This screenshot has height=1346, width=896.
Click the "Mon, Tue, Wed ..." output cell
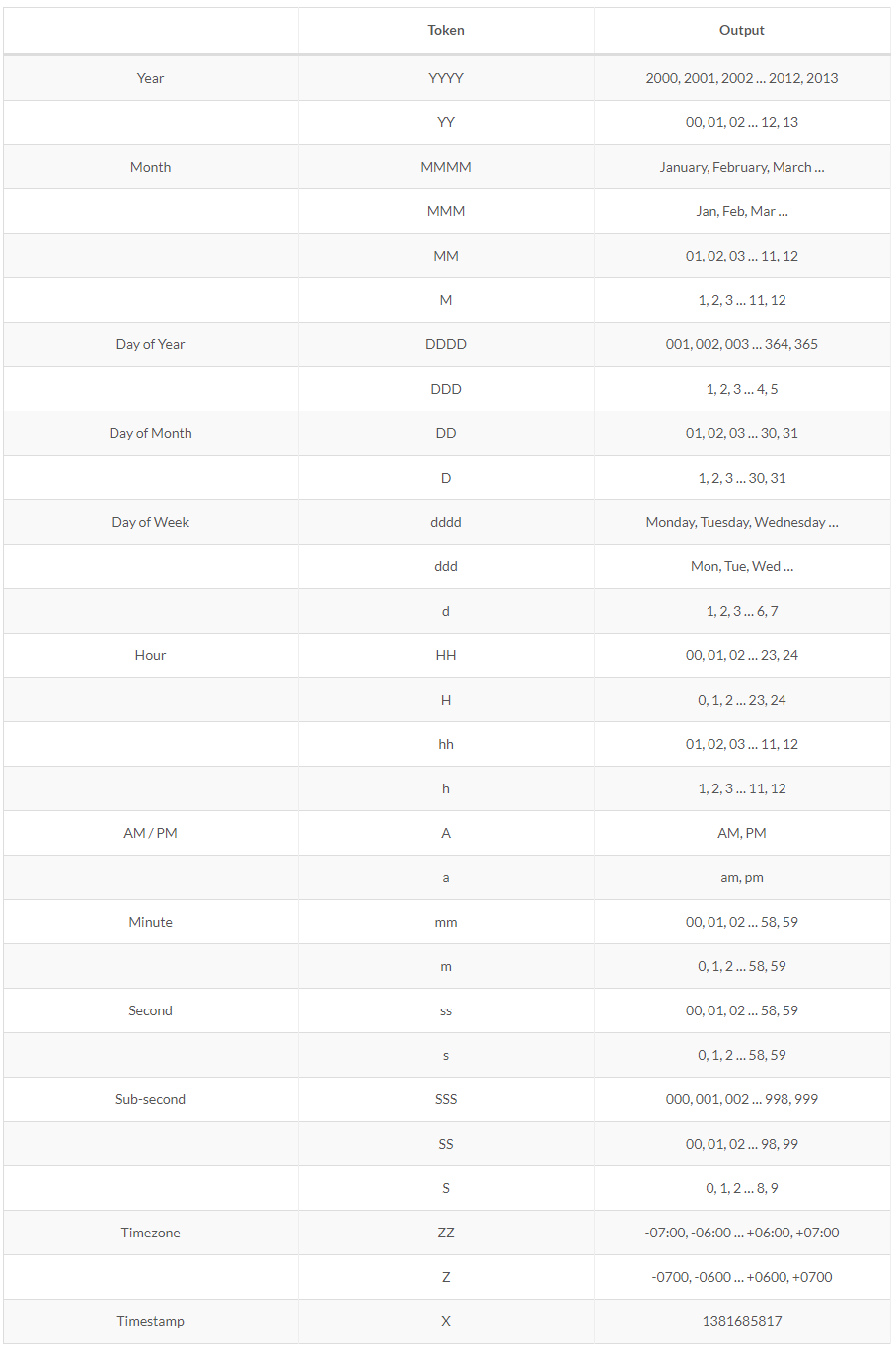click(742, 566)
